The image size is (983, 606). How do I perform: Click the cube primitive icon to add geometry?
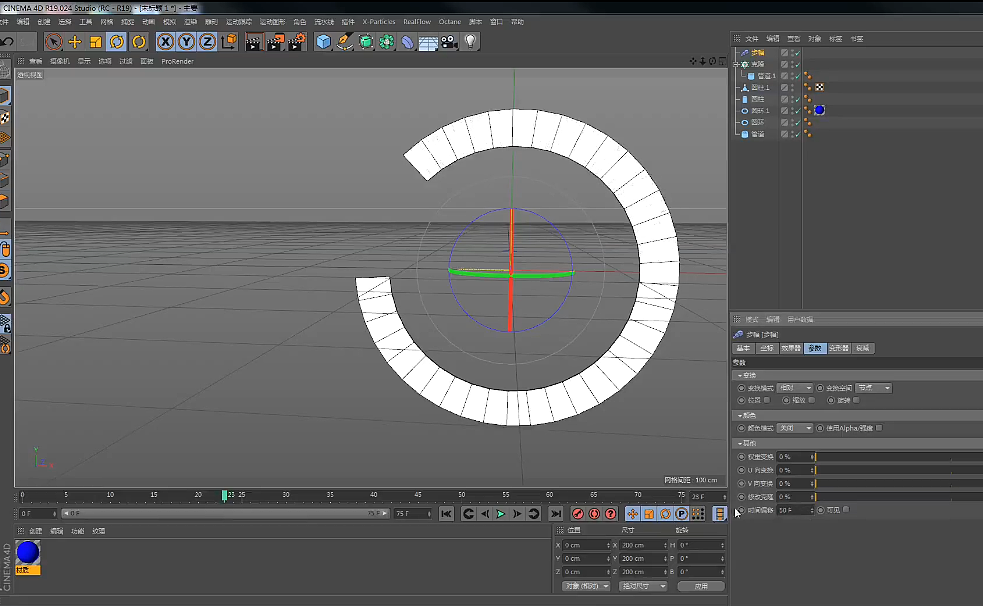[322, 42]
